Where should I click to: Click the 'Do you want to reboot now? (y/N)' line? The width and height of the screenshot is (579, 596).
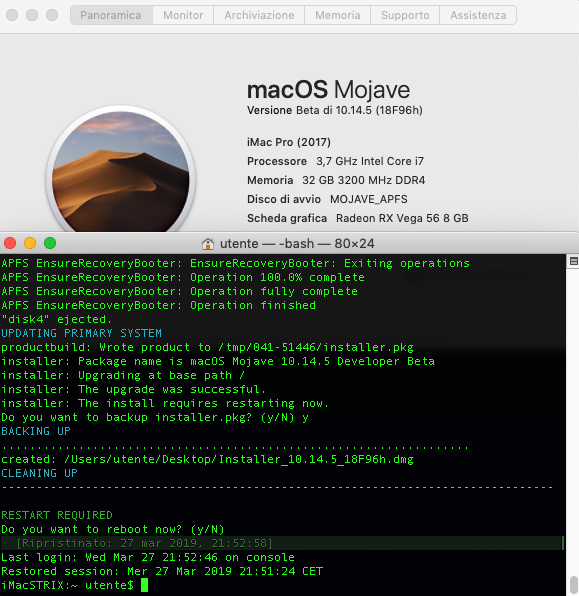point(113,529)
